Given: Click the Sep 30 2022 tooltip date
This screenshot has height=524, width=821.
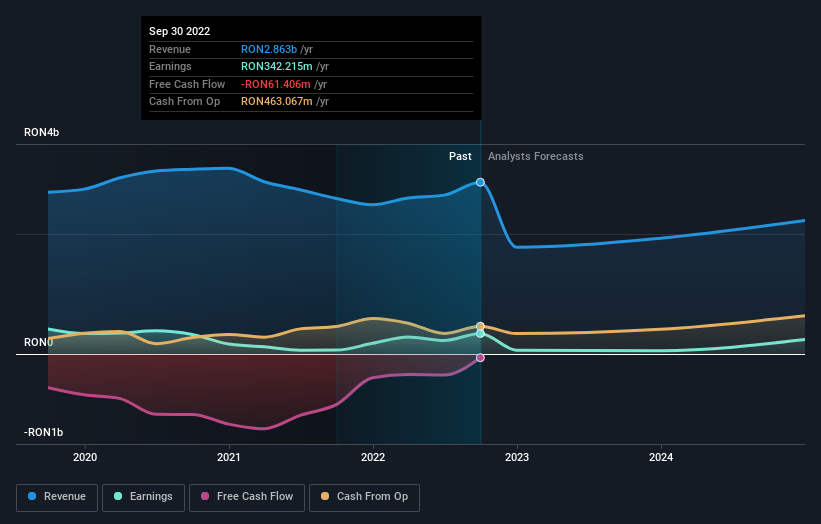Looking at the screenshot, I should 180,31.
